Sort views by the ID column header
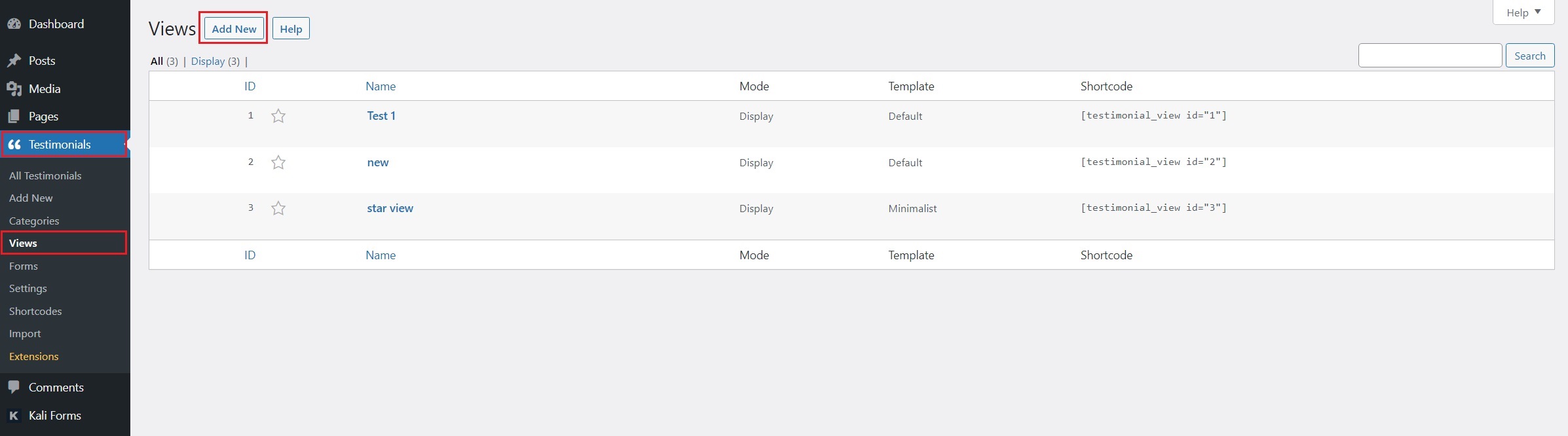Viewport: 1568px width, 436px height. point(250,86)
